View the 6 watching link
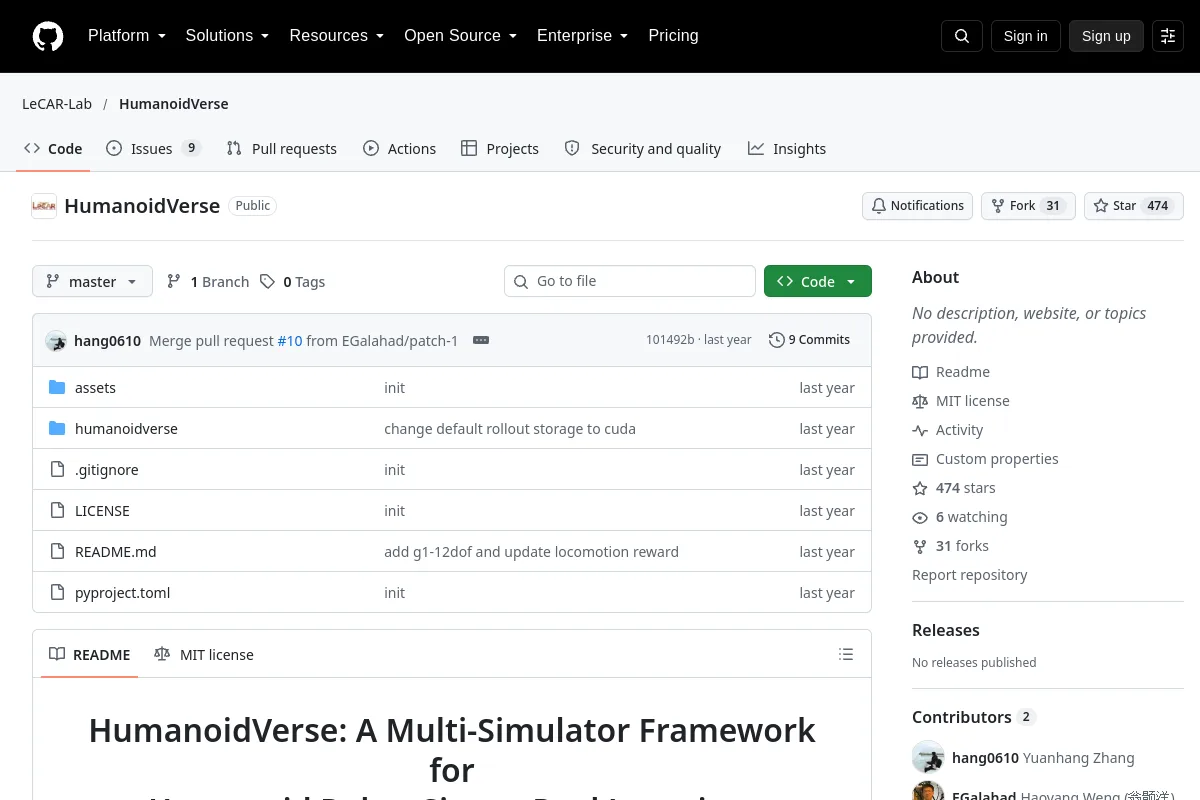This screenshot has width=1200, height=800. coord(960,517)
